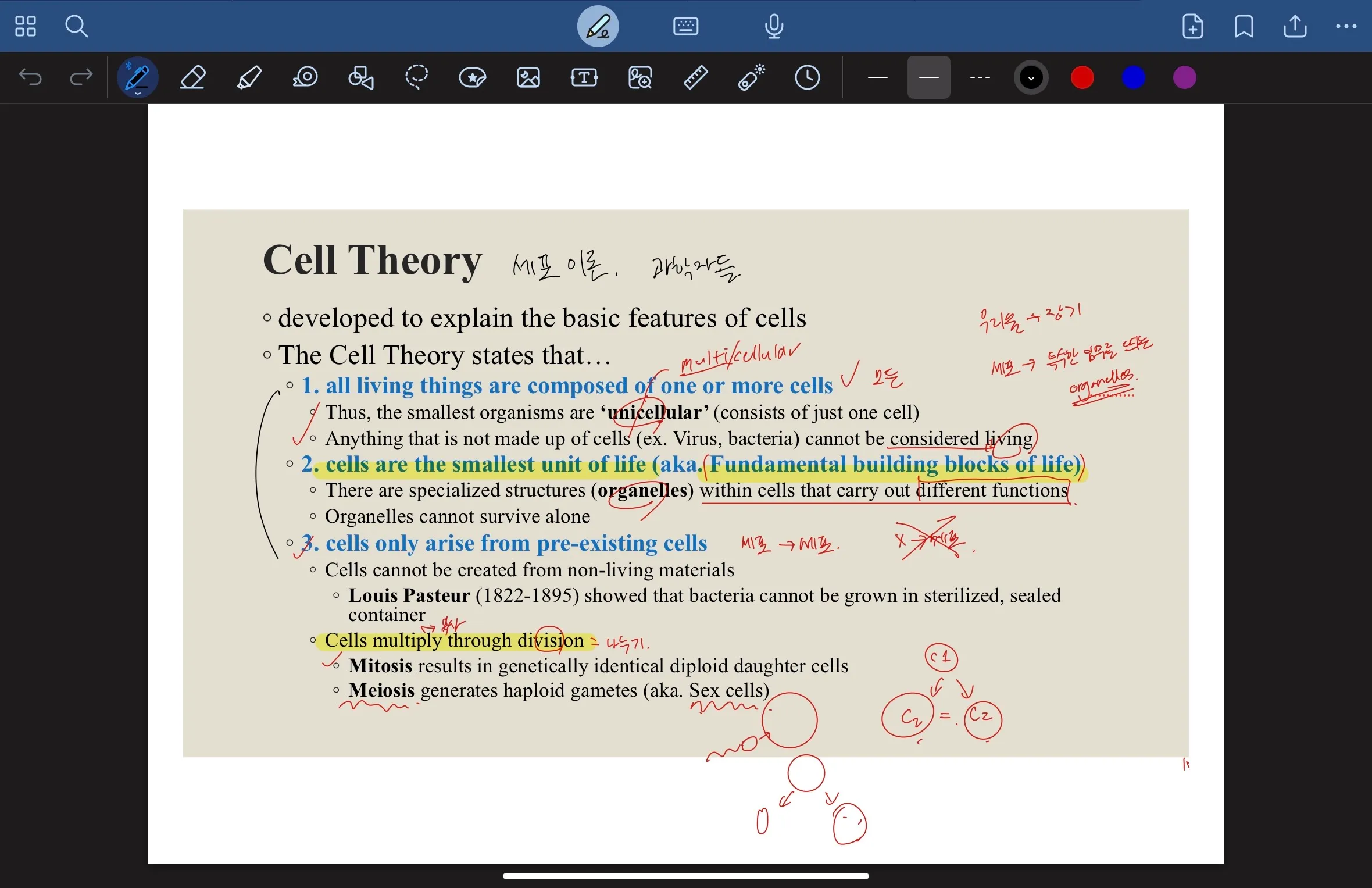The width and height of the screenshot is (1372, 888).
Task: Open search in notebook
Action: pos(76,27)
